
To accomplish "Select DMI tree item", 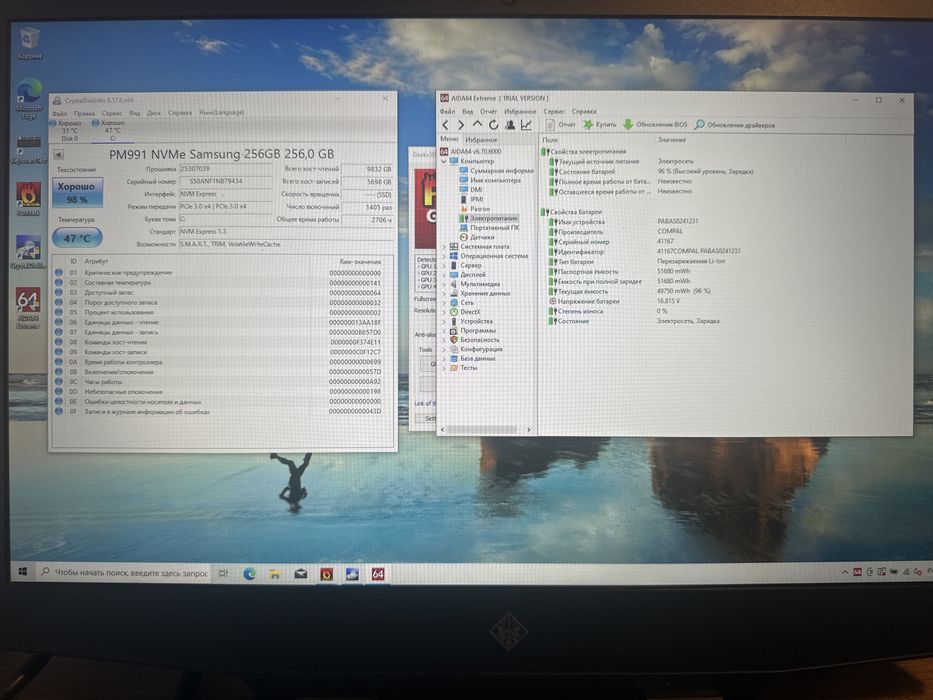I will click(x=471, y=190).
